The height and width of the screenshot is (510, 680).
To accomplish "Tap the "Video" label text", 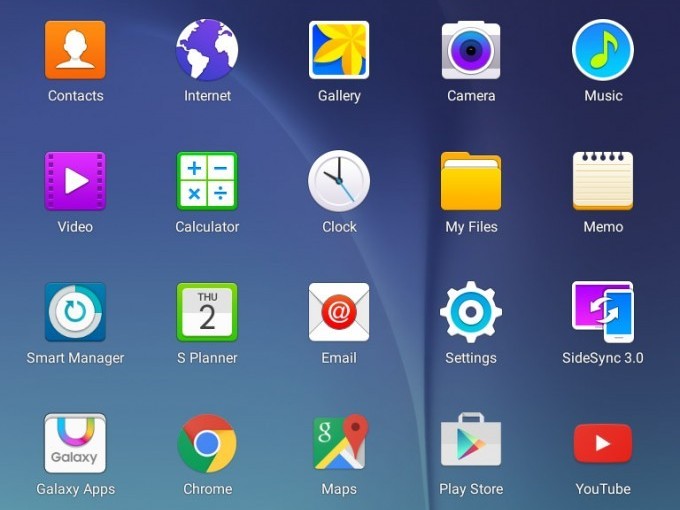I will (75, 227).
